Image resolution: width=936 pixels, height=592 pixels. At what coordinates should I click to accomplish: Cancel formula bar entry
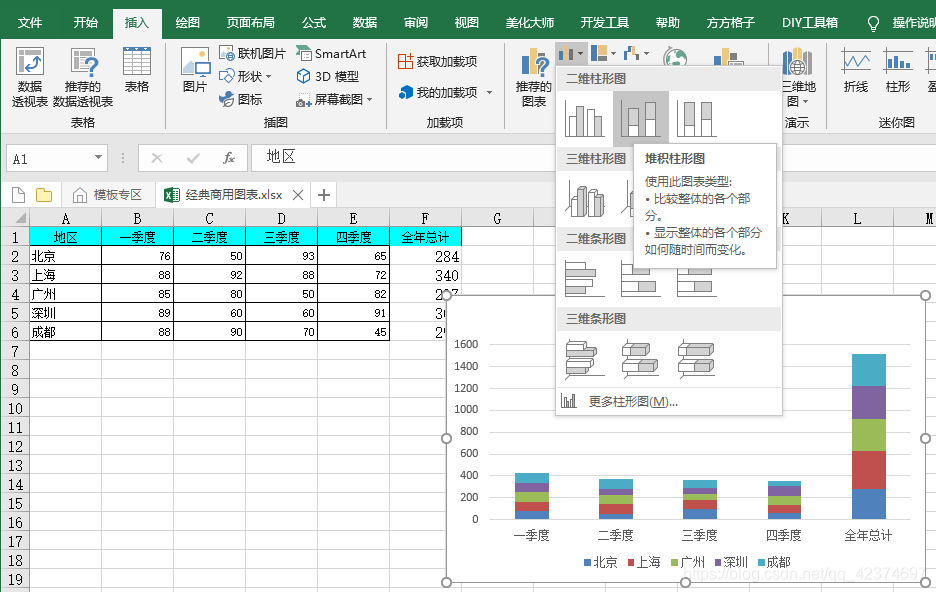click(x=157, y=158)
